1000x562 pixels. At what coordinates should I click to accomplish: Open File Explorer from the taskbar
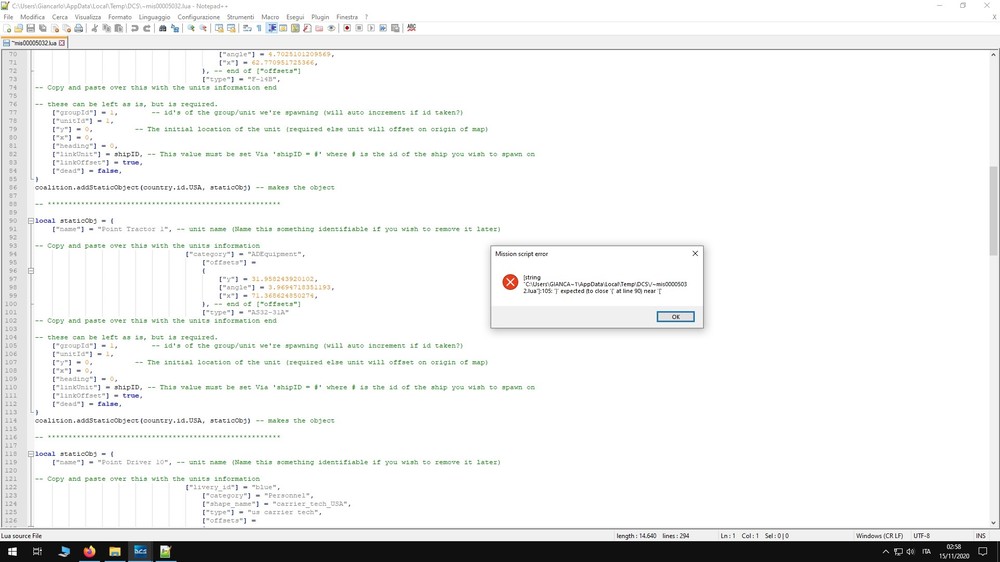pos(115,551)
